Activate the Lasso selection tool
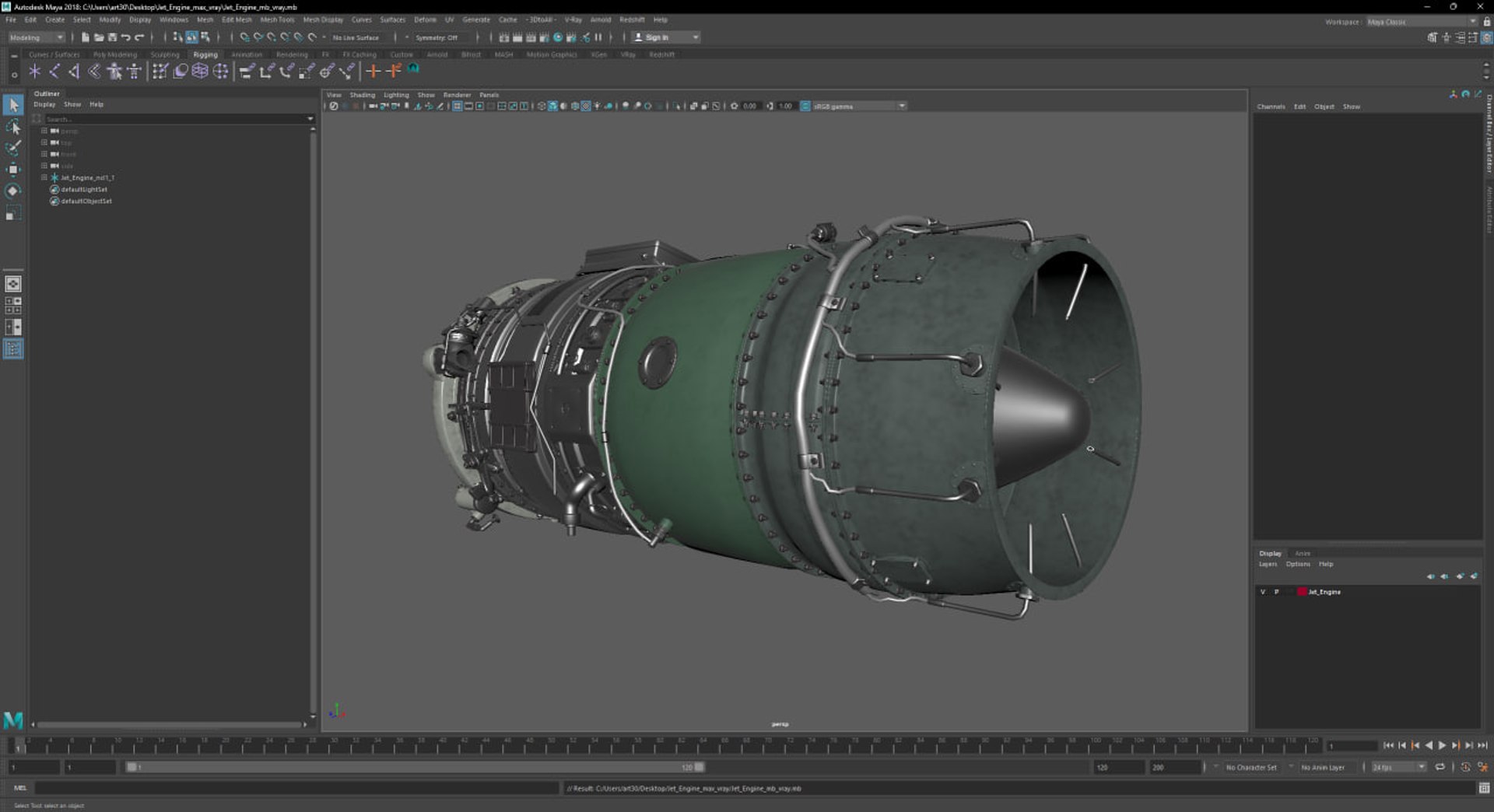This screenshot has width=1494, height=812. click(13, 127)
